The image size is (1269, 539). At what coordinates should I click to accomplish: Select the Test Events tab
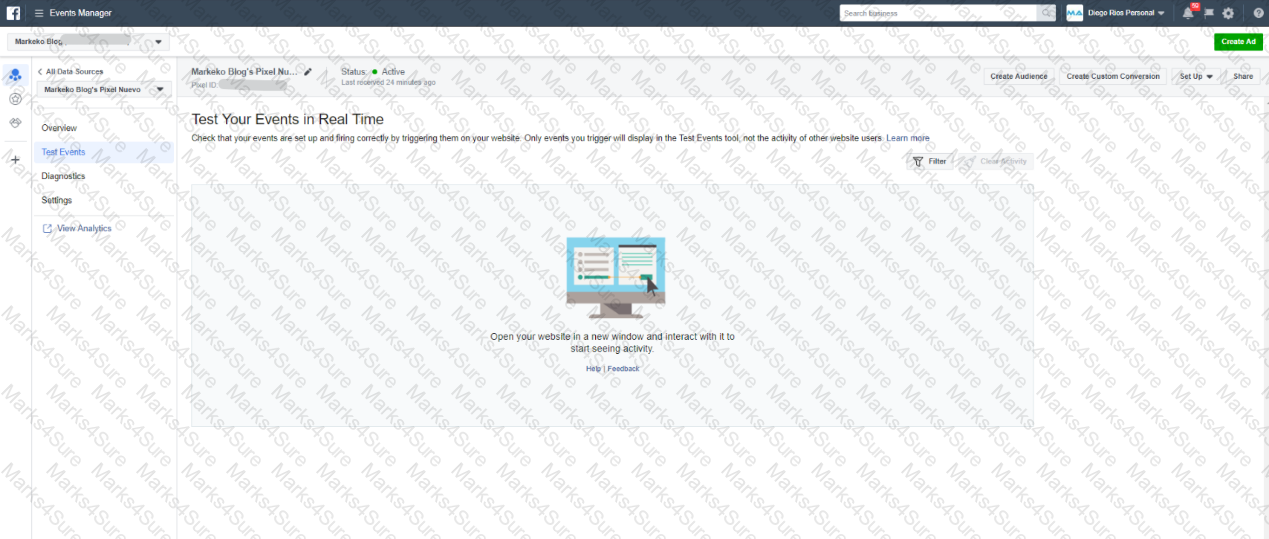[104, 152]
